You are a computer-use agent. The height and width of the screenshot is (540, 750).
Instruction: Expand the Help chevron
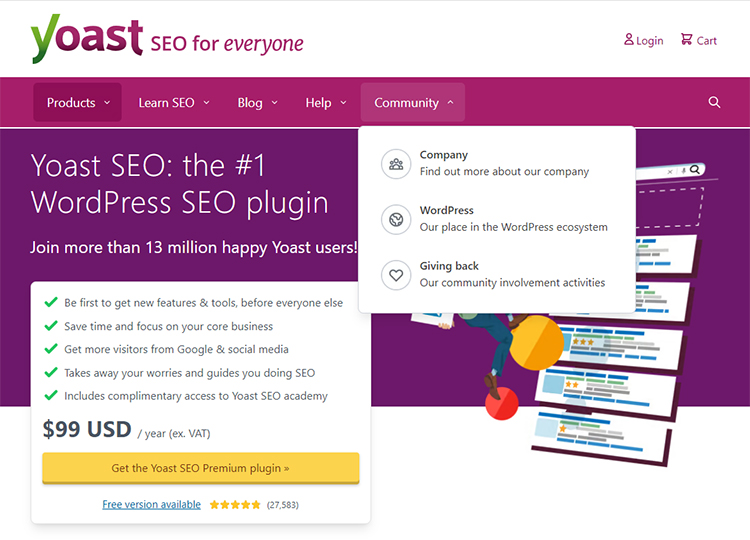click(343, 102)
